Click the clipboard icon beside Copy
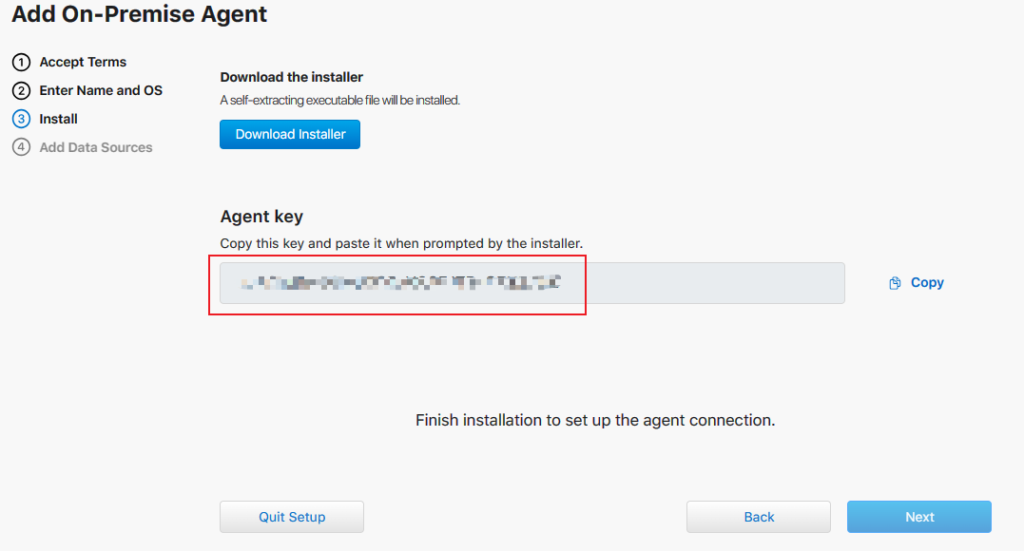 (x=895, y=283)
